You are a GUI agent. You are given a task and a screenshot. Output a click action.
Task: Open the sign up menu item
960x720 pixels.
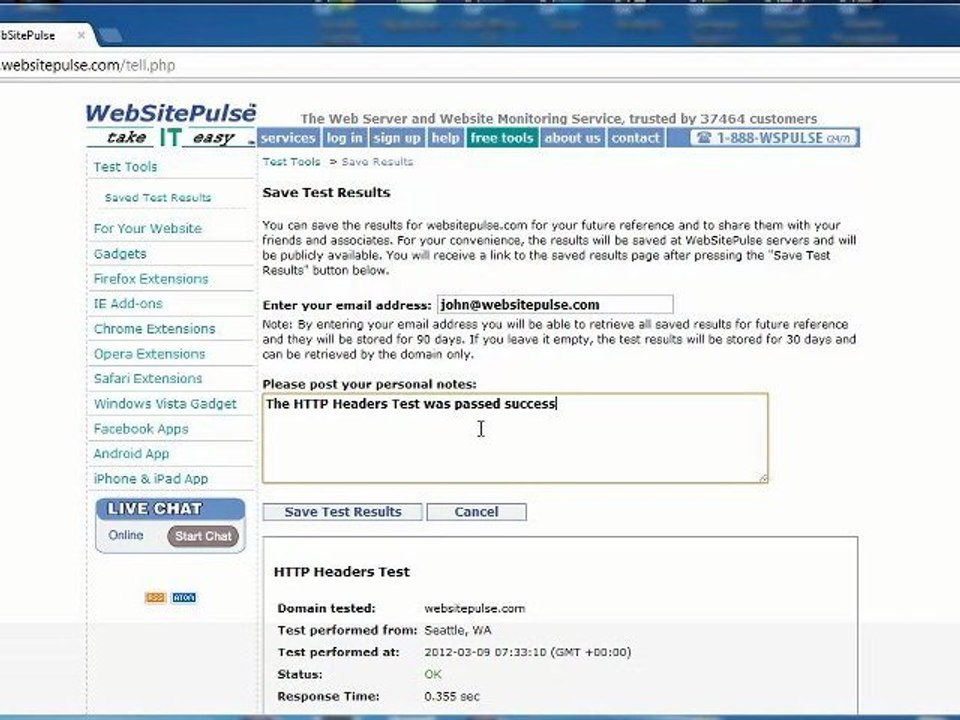click(397, 138)
